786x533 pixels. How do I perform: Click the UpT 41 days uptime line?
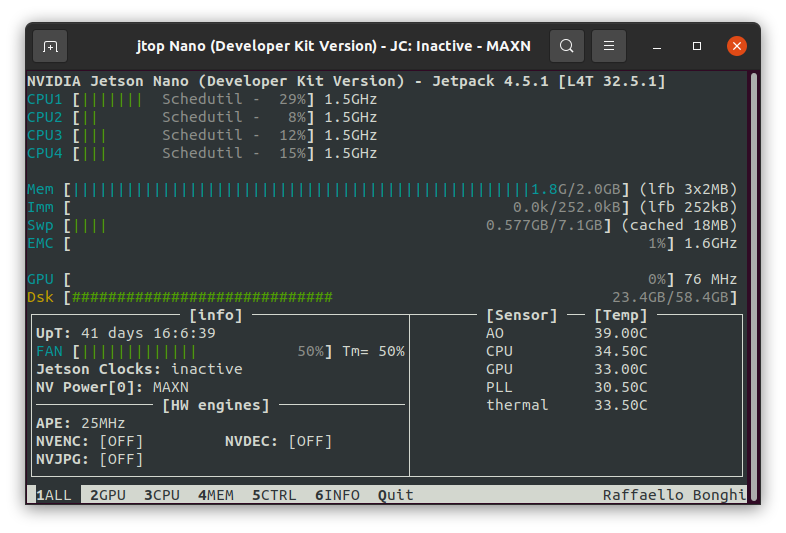(x=126, y=333)
